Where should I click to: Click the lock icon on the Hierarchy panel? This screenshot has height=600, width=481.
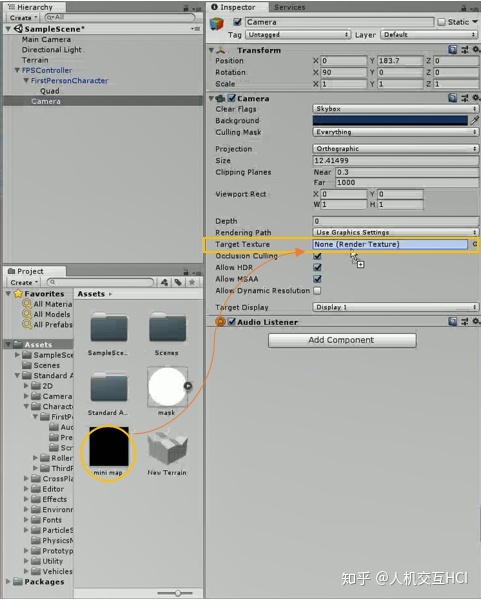(x=186, y=8)
